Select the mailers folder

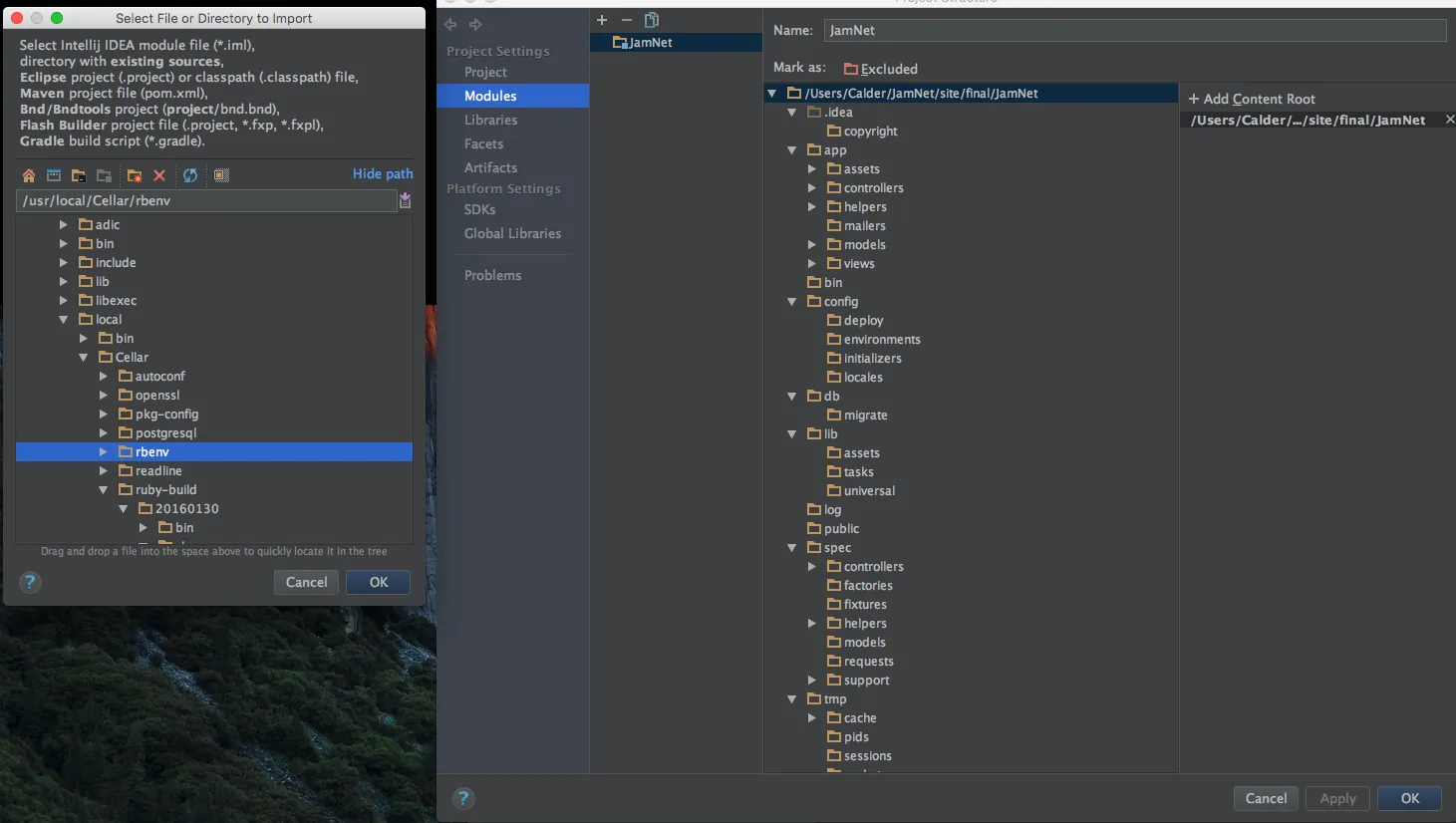(857, 226)
